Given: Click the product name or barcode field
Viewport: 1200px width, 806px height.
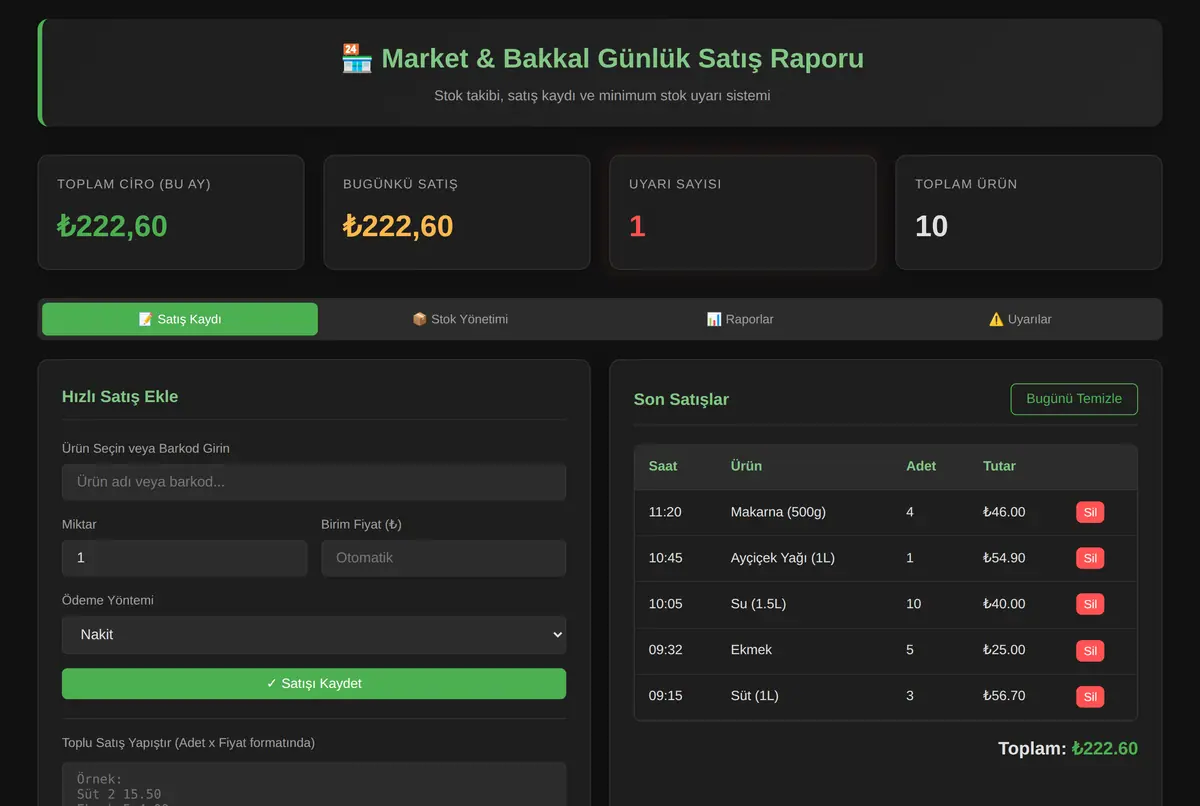Looking at the screenshot, I should pos(314,482).
